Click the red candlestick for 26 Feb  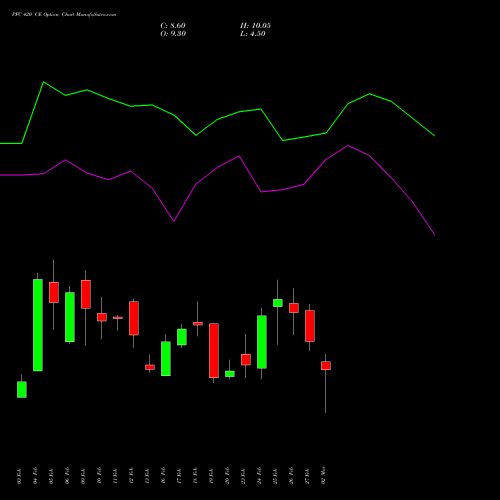coord(294,308)
